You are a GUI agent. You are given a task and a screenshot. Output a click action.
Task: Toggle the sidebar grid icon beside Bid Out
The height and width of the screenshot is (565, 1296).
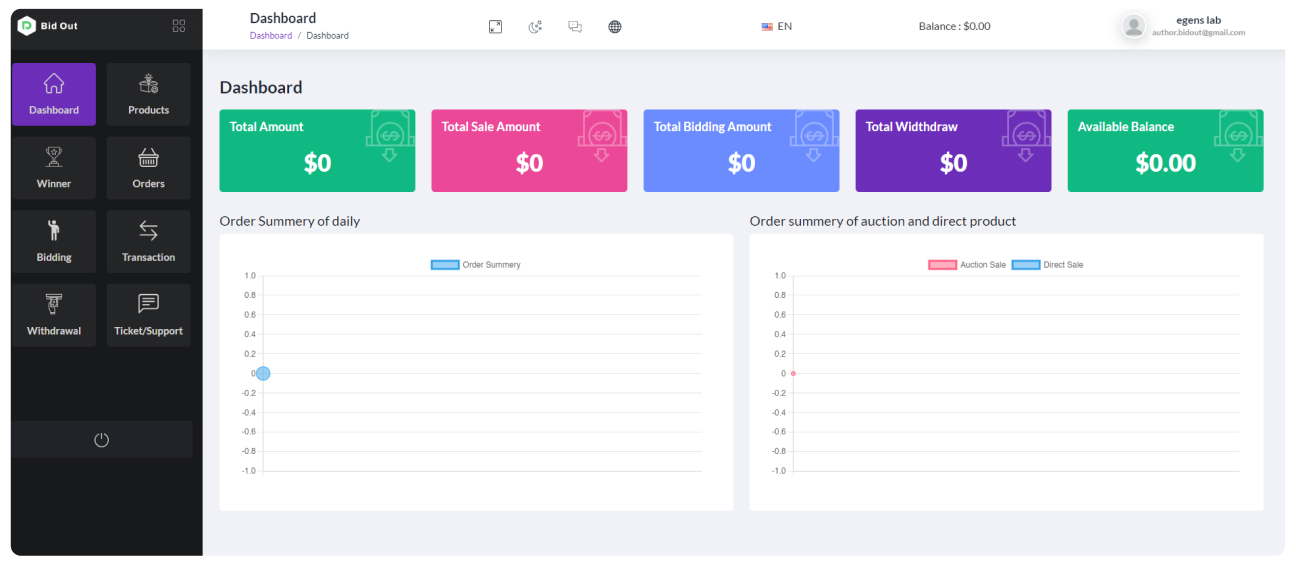(179, 26)
